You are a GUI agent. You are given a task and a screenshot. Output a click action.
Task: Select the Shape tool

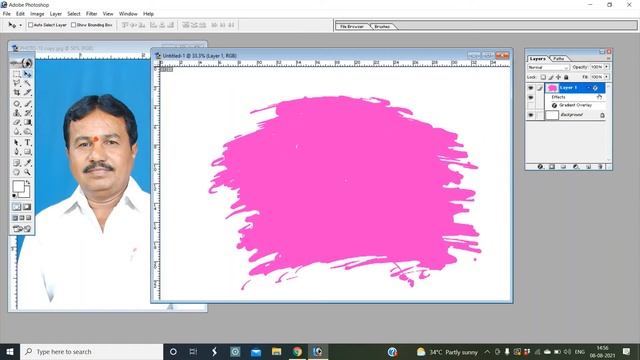click(27, 152)
